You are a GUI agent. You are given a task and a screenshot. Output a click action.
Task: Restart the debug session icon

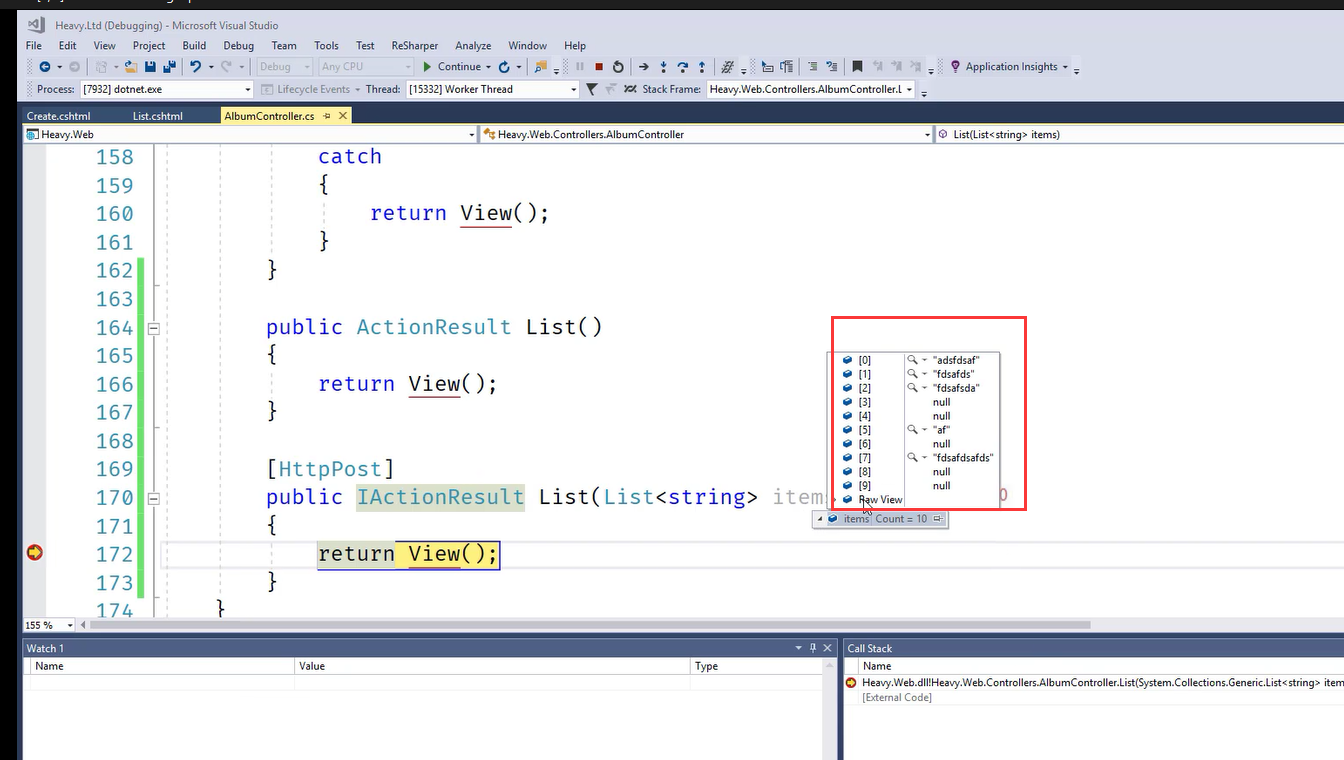(618, 67)
